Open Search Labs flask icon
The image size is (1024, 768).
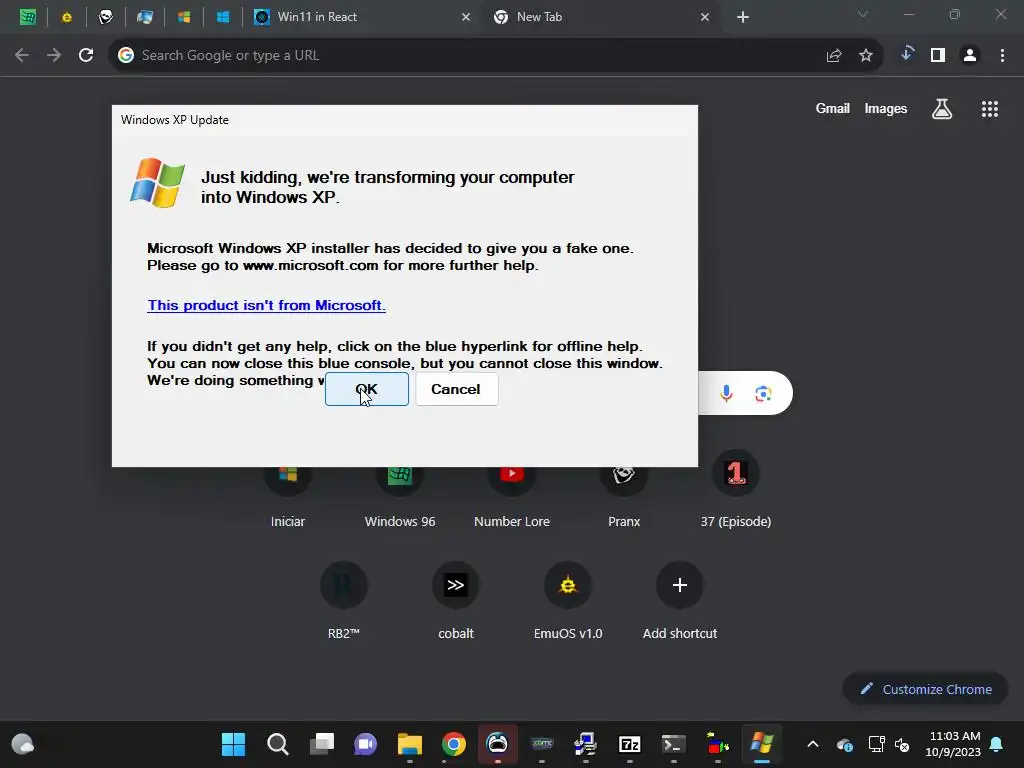[x=942, y=109]
